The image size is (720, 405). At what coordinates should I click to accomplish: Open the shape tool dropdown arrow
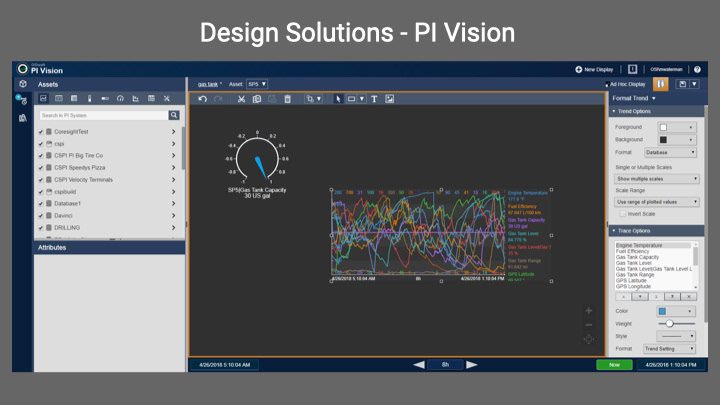coord(362,99)
